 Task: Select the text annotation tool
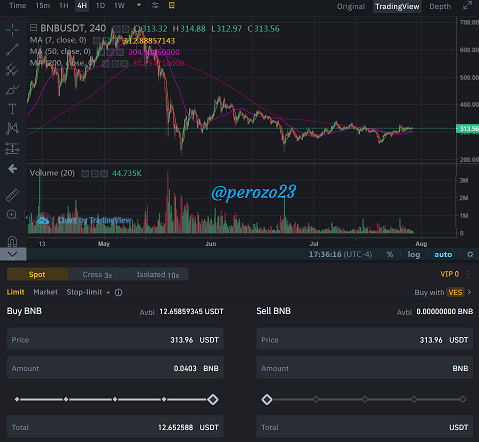[12, 109]
